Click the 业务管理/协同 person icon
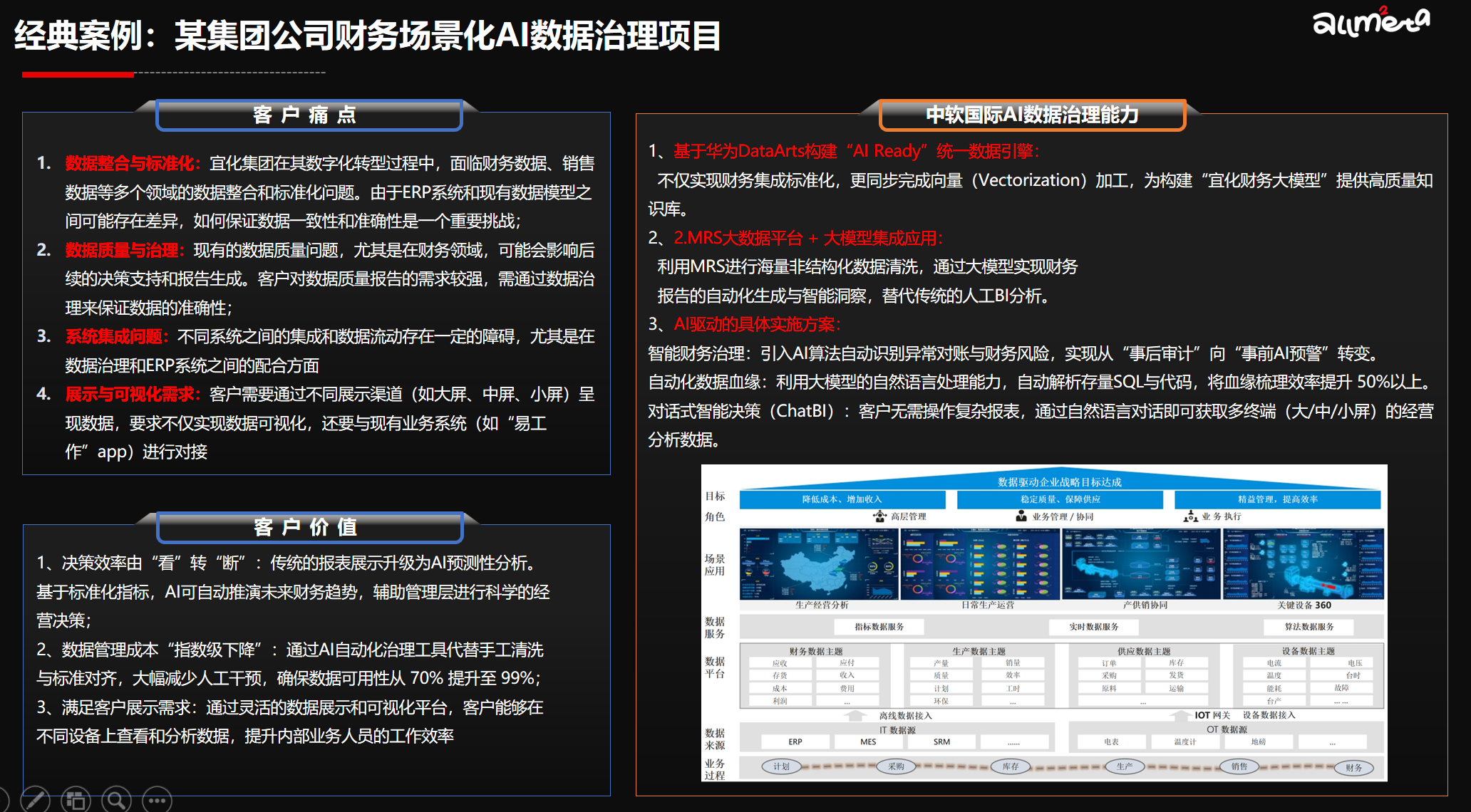Image resolution: width=1471 pixels, height=812 pixels. pyautogui.click(x=1021, y=516)
